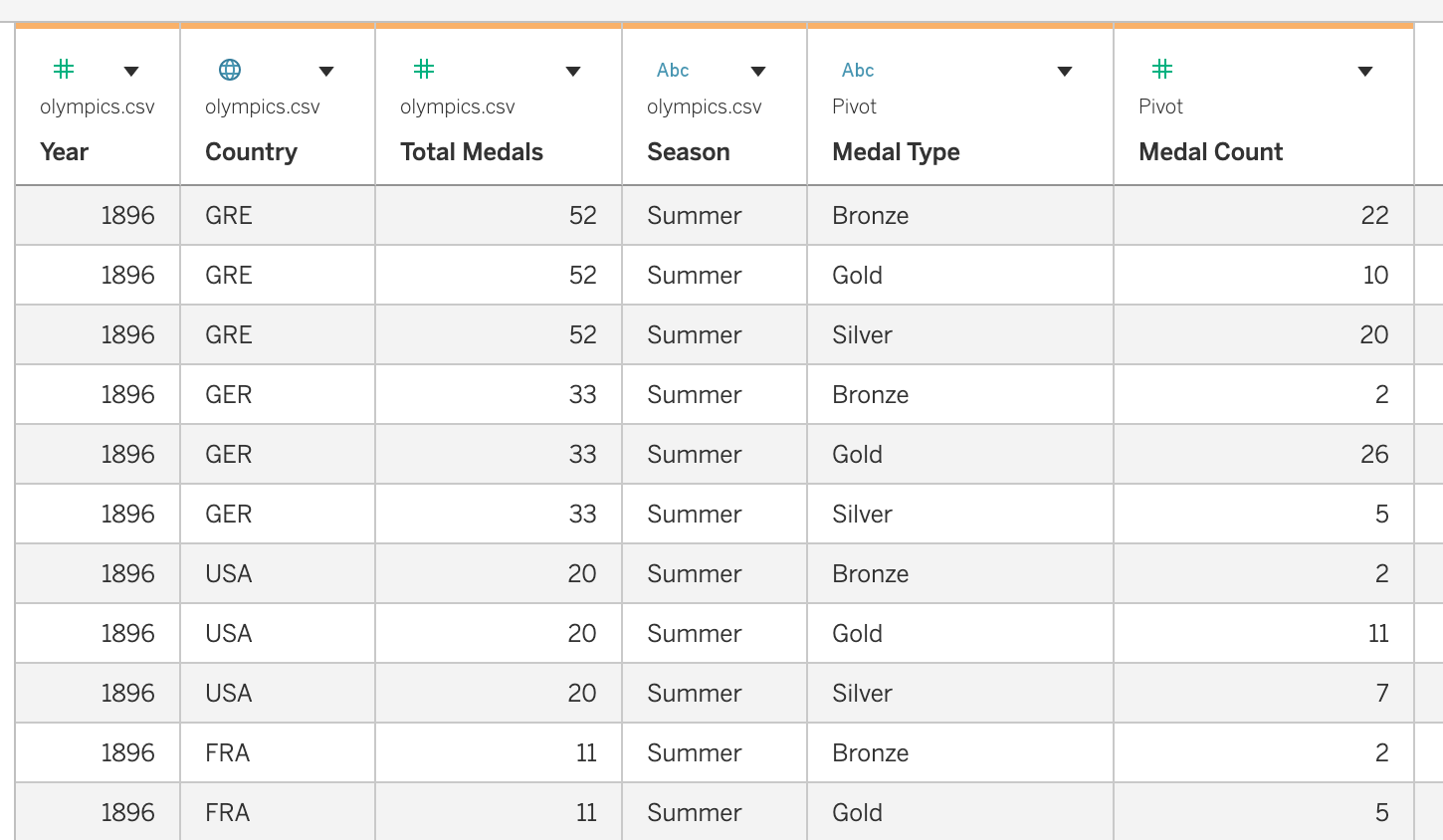Click the first GRE country cell

[x=229, y=216]
